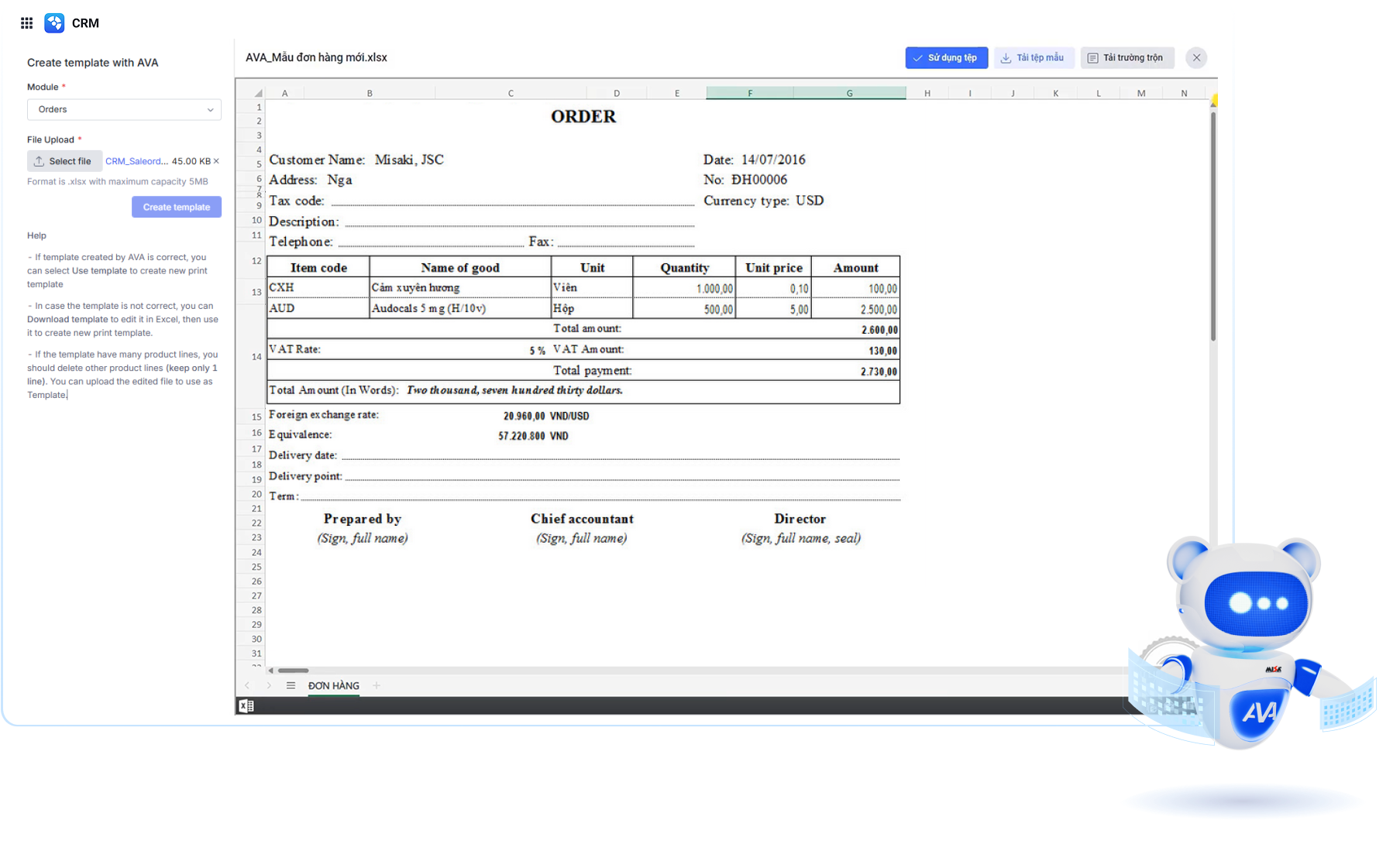Open the app launcher grid icon

[26, 23]
